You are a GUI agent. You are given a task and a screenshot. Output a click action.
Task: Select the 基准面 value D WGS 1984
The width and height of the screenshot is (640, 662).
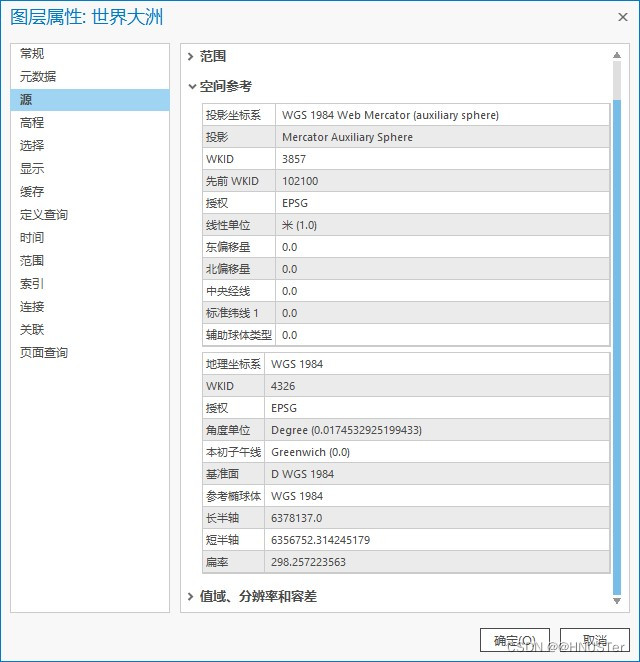click(x=302, y=474)
